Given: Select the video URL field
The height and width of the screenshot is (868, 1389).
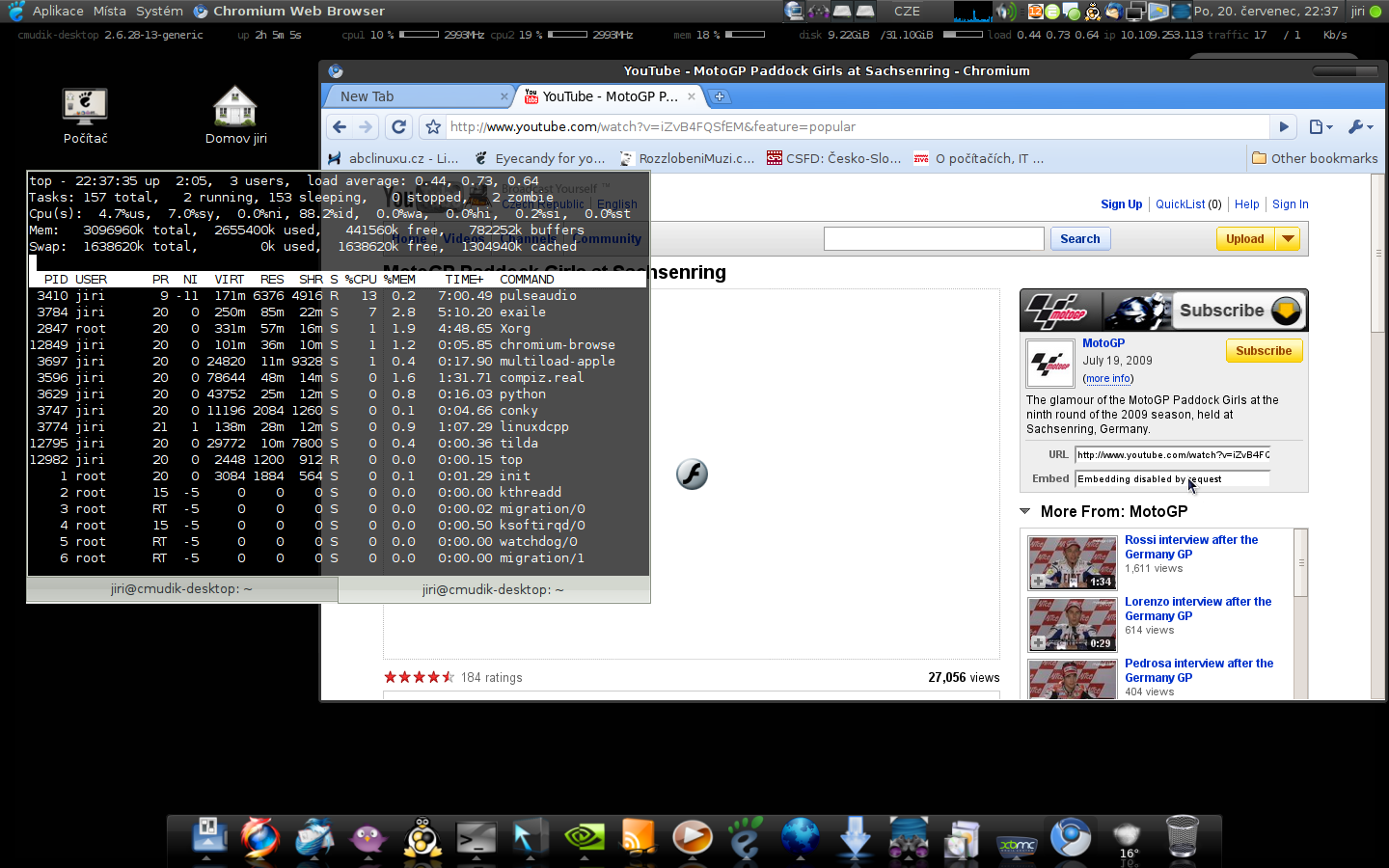Looking at the screenshot, I should click(x=1172, y=455).
